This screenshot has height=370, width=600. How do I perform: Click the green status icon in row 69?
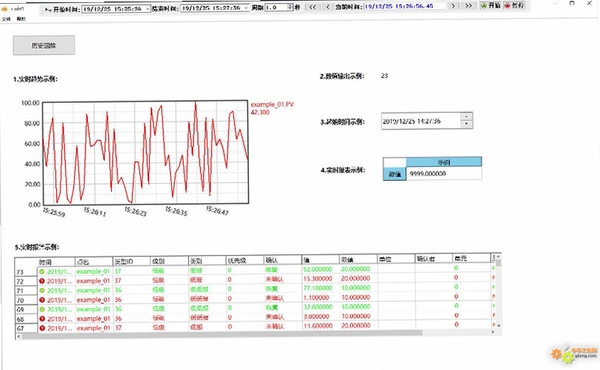pos(42,309)
